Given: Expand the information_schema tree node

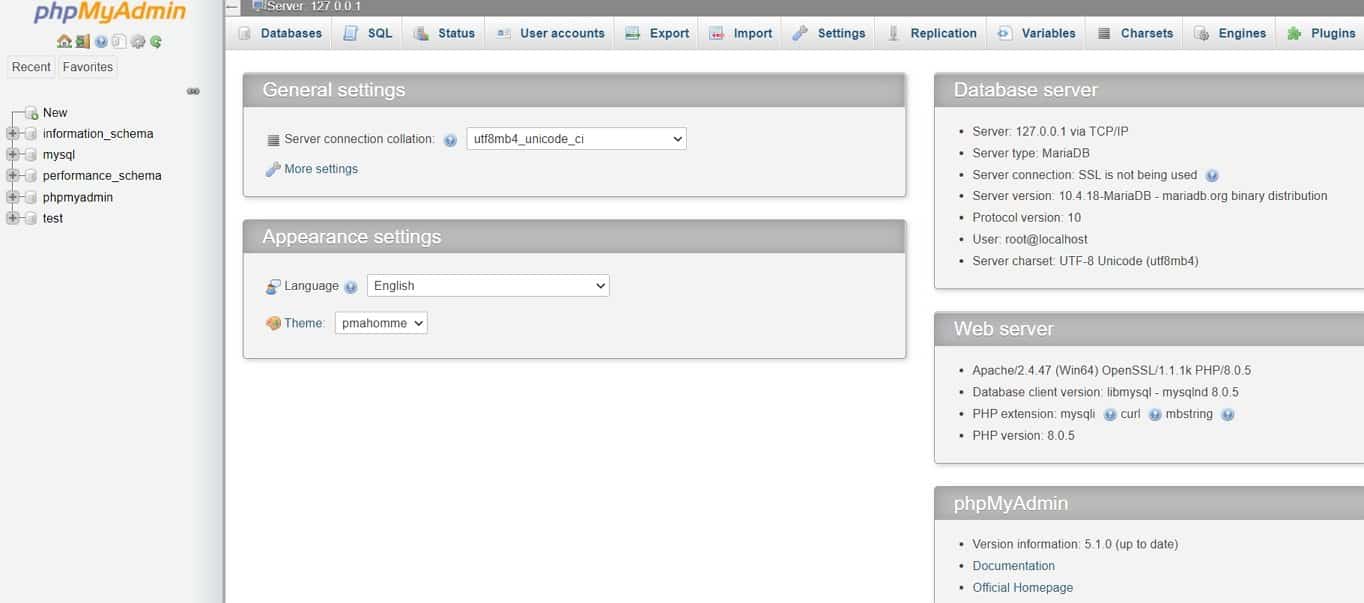Looking at the screenshot, I should pos(13,134).
